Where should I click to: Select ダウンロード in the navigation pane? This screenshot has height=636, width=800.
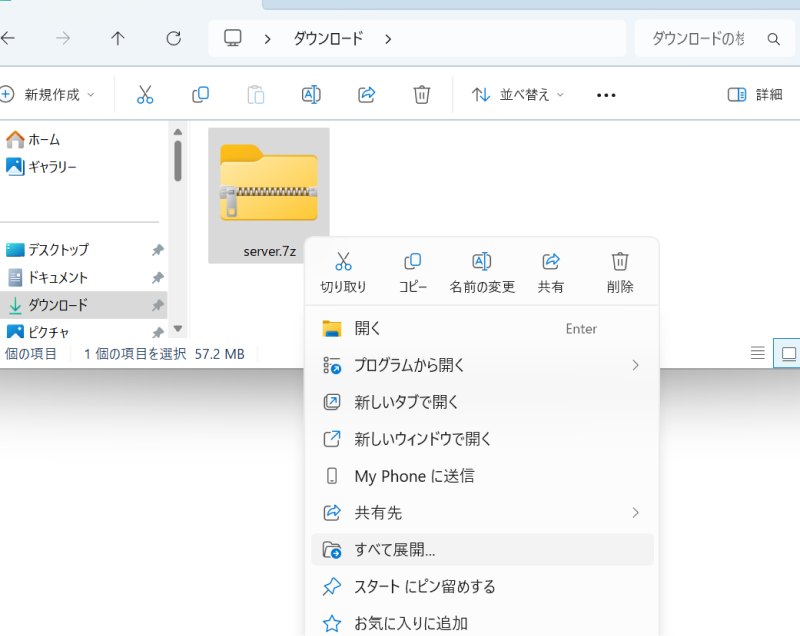pos(84,305)
